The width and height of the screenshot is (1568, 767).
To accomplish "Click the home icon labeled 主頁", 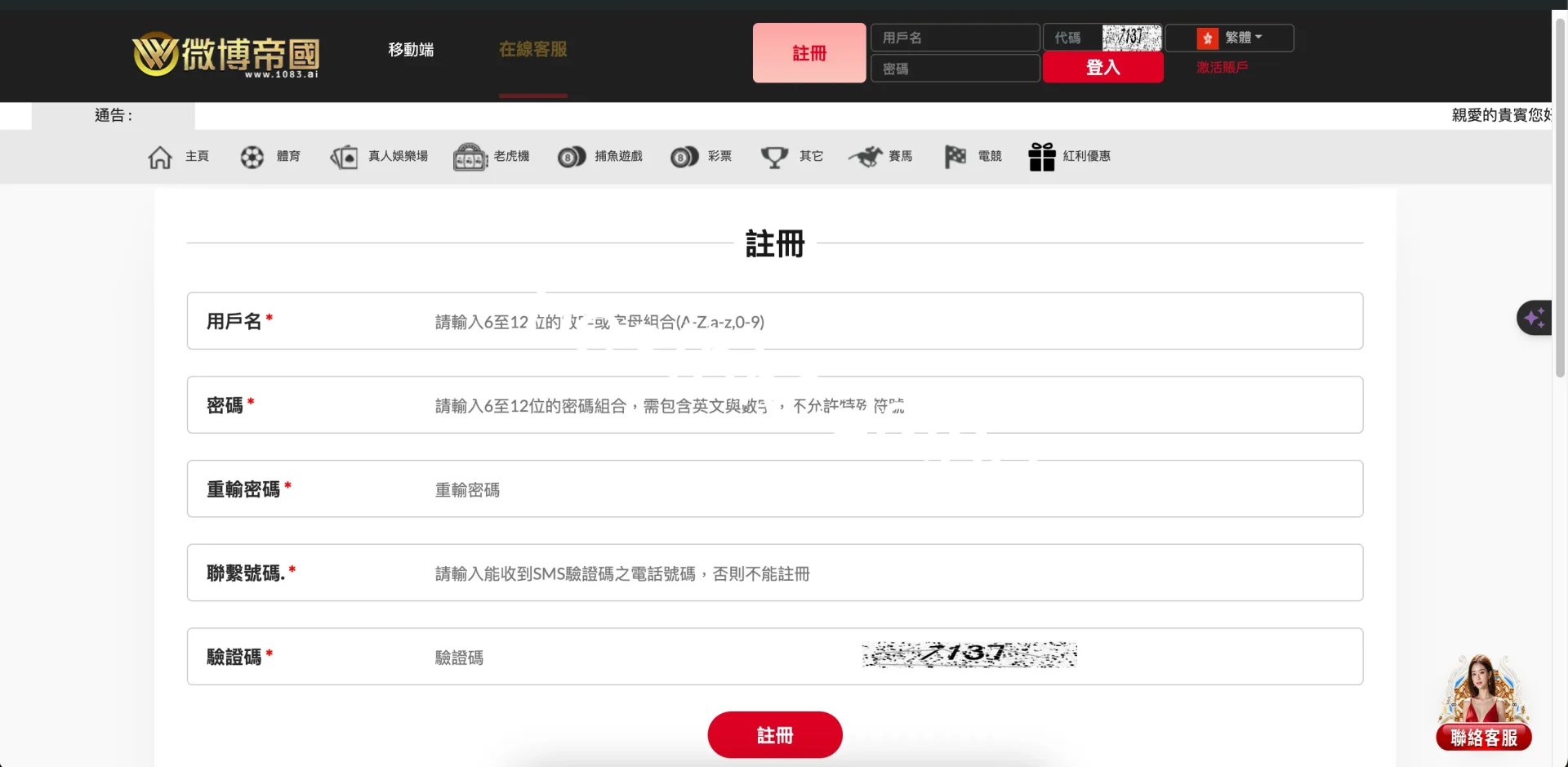I will (160, 157).
